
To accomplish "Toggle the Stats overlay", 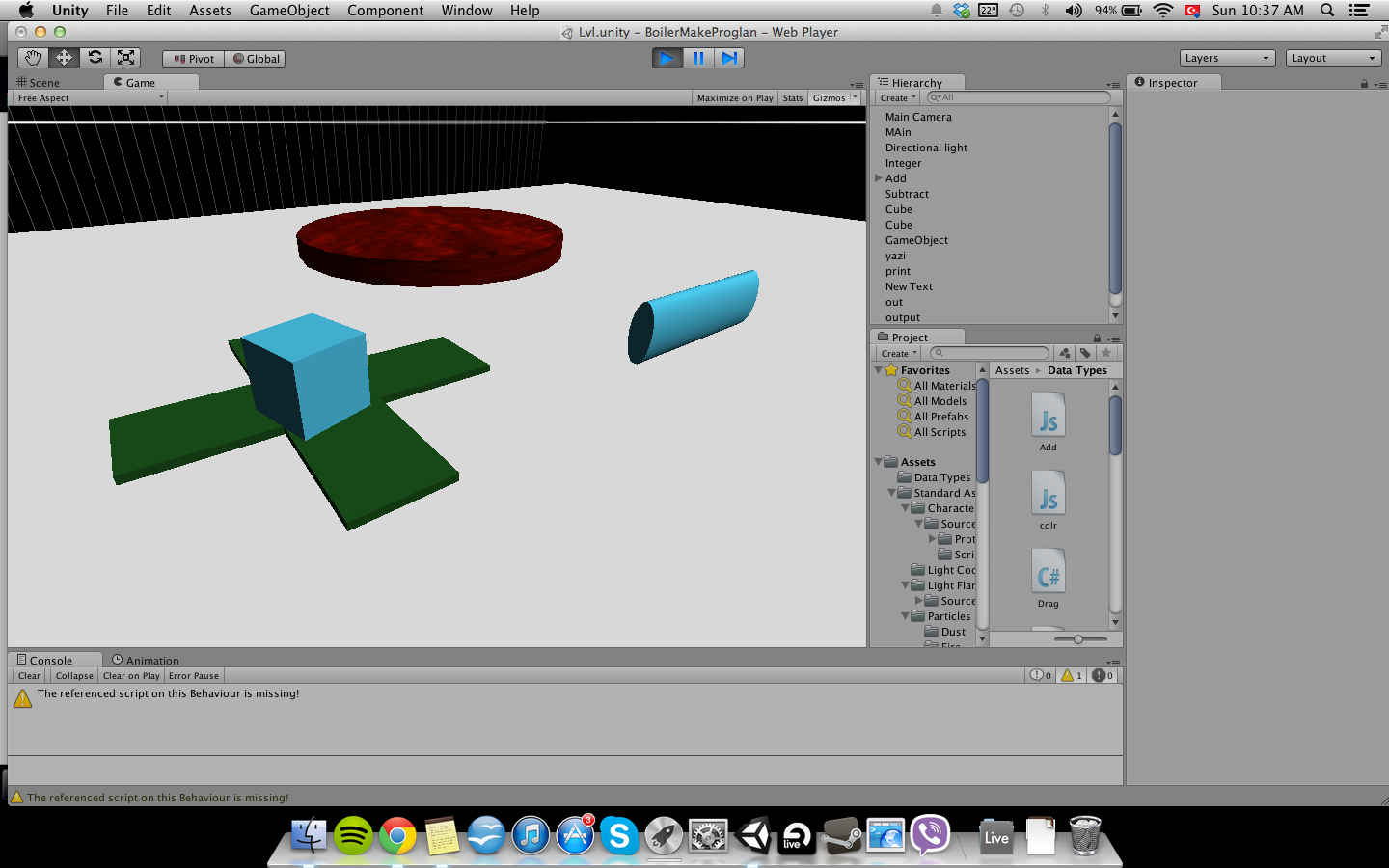I will click(793, 98).
